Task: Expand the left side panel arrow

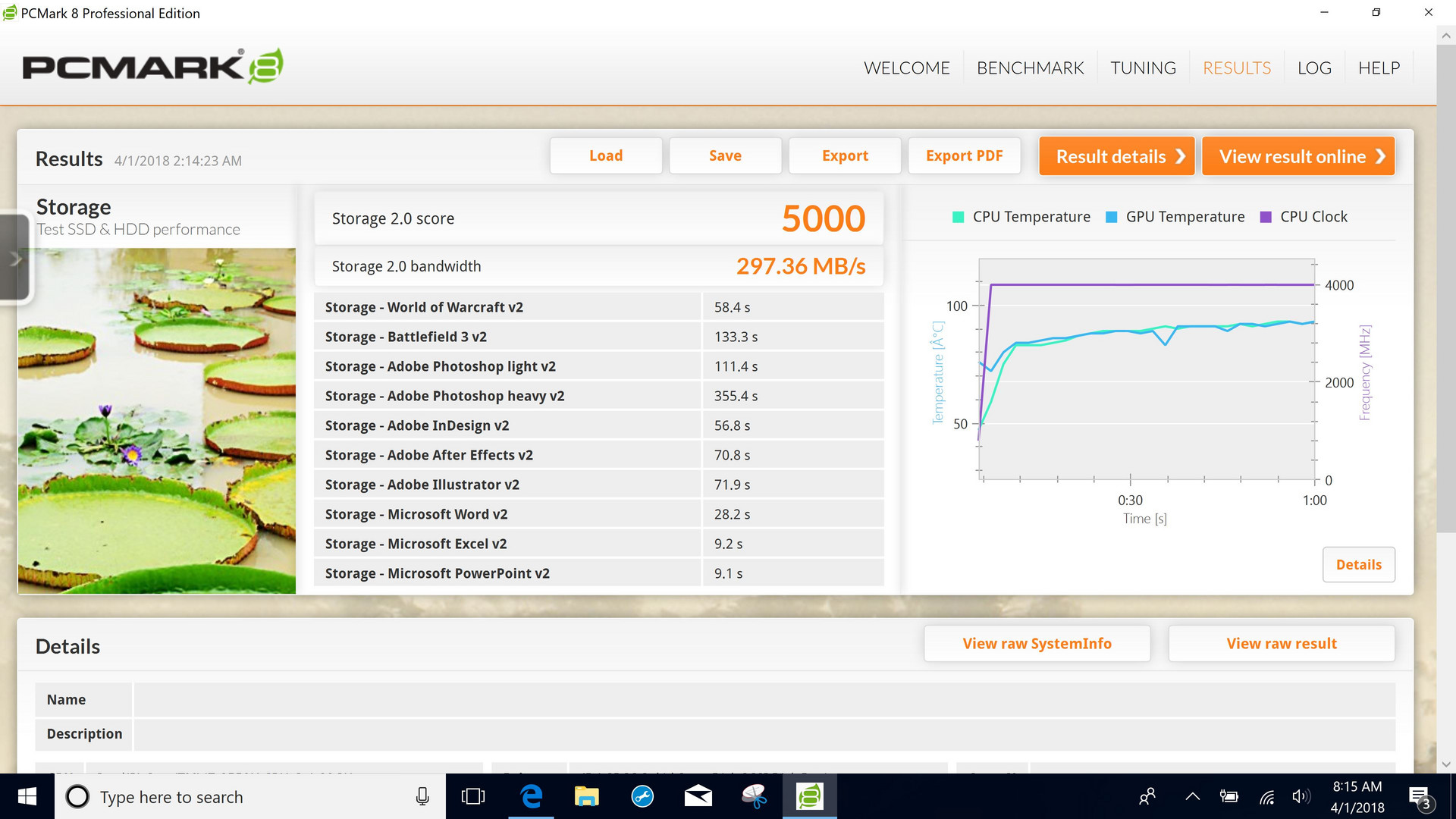Action: point(15,259)
